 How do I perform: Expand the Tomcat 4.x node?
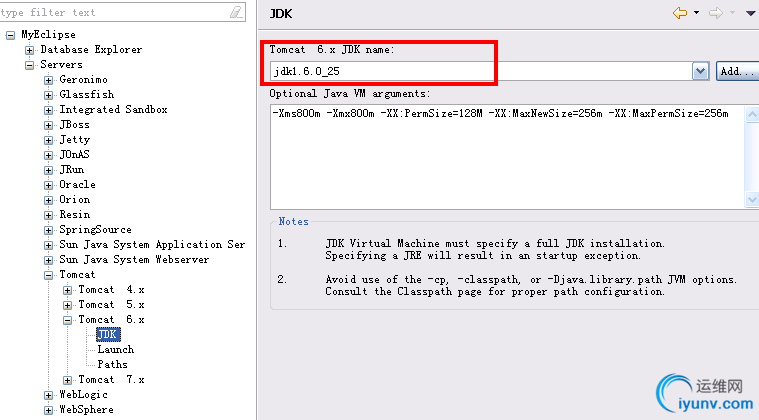(68, 290)
